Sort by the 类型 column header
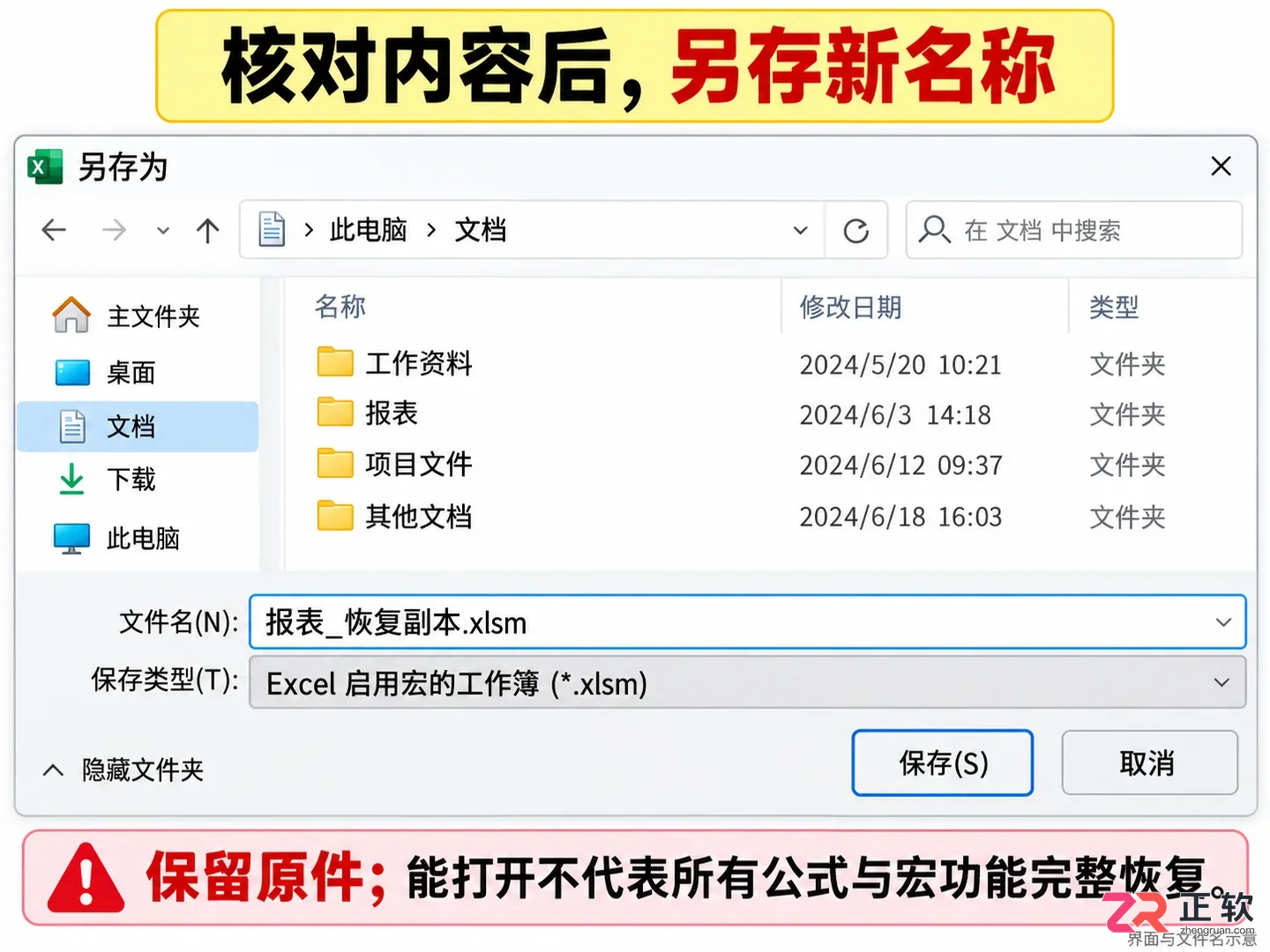Viewport: 1270px width, 952px height. tap(1114, 307)
